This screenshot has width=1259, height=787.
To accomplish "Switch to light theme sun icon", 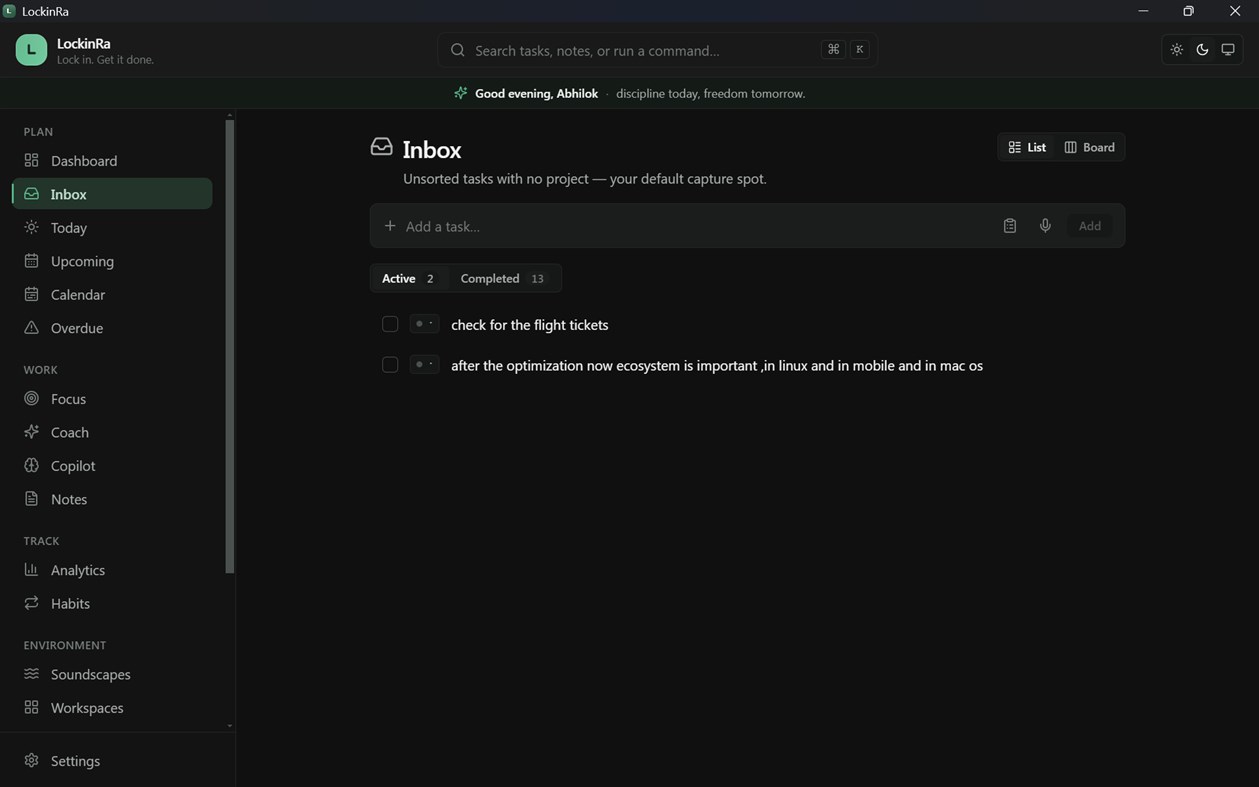I will 1176,50.
